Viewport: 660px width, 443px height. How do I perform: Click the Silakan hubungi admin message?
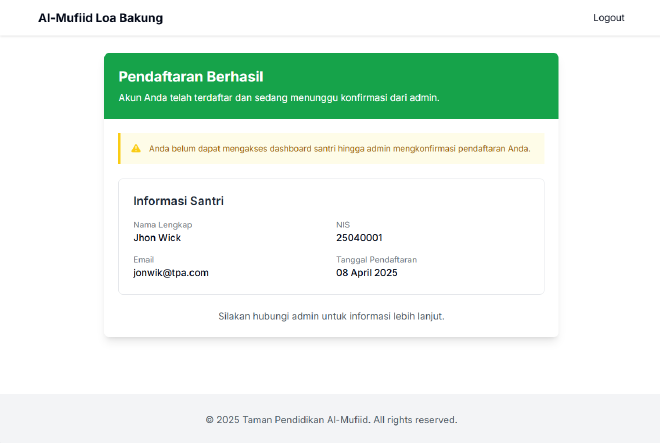coord(331,316)
